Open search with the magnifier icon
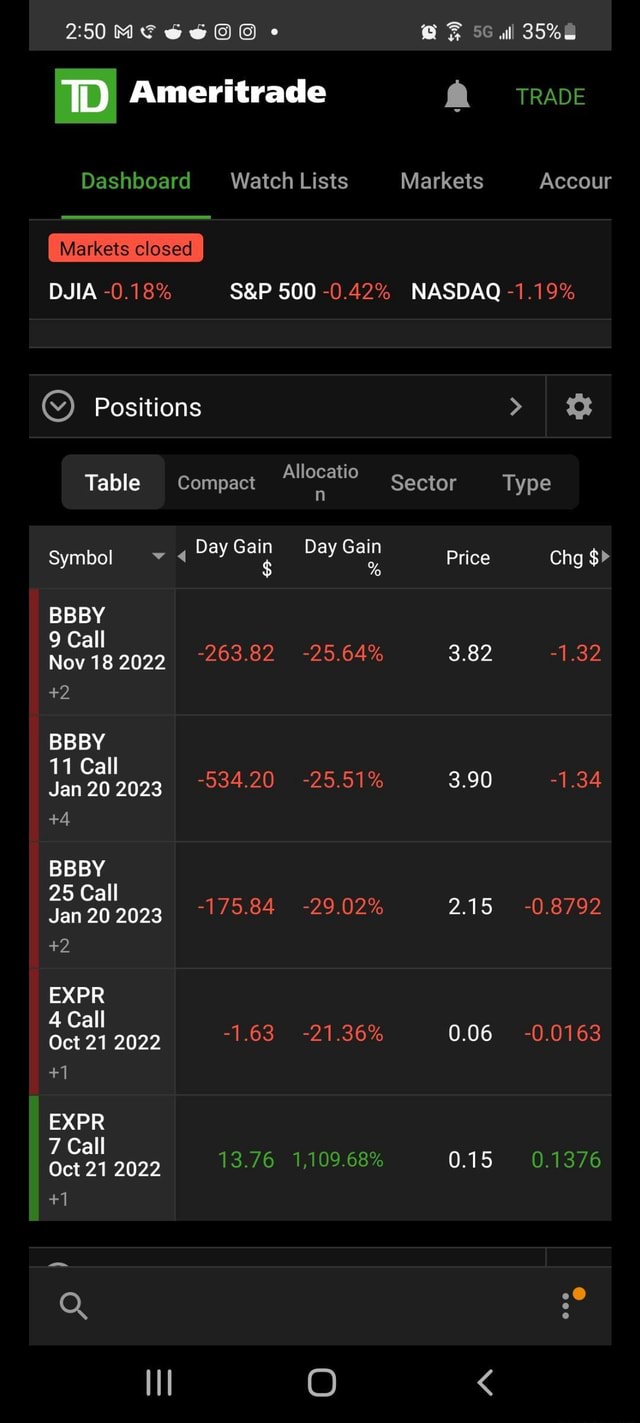Screen dimensions: 640x1423 click(x=72, y=1303)
